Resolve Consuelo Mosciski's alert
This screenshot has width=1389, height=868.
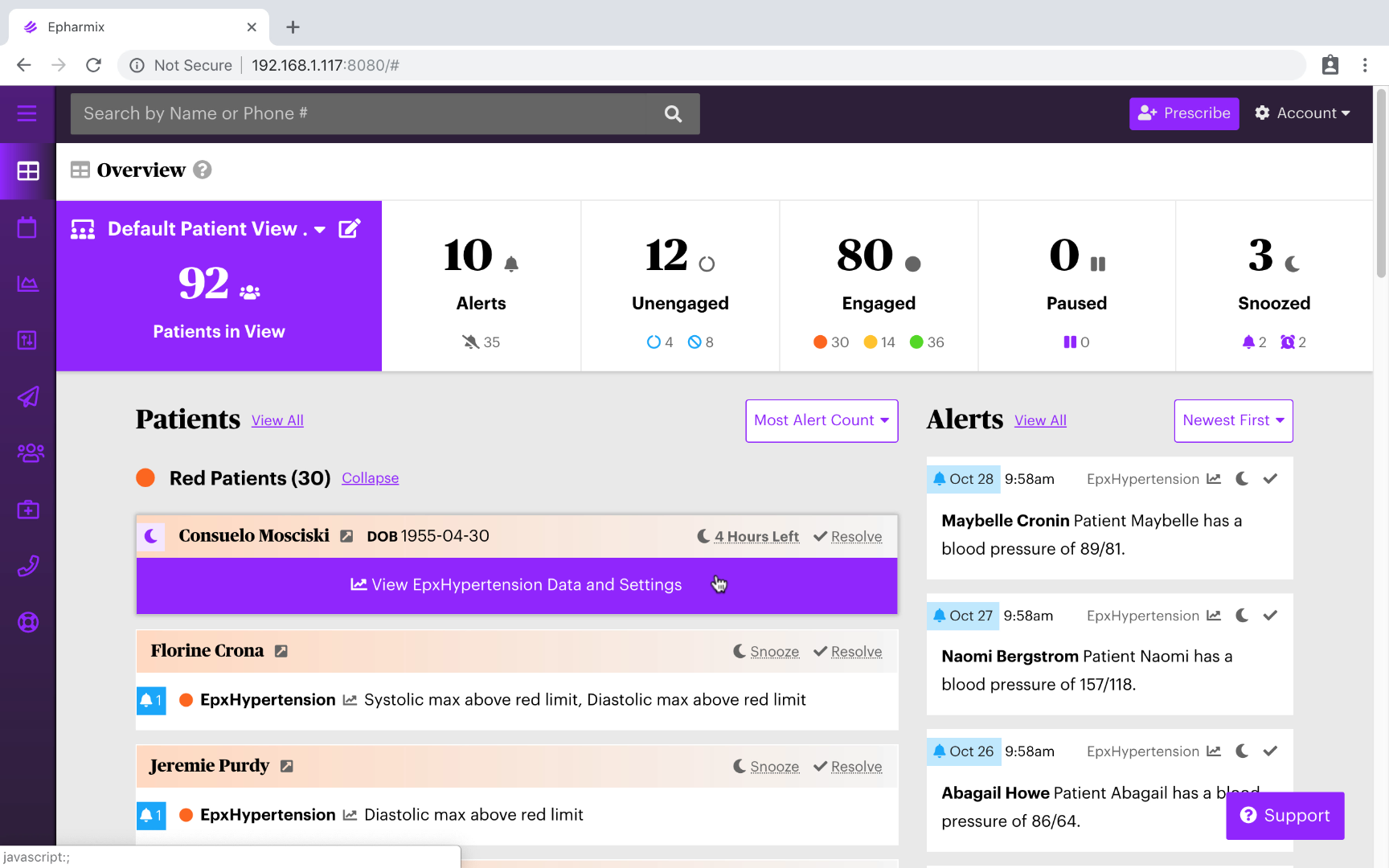(x=848, y=536)
